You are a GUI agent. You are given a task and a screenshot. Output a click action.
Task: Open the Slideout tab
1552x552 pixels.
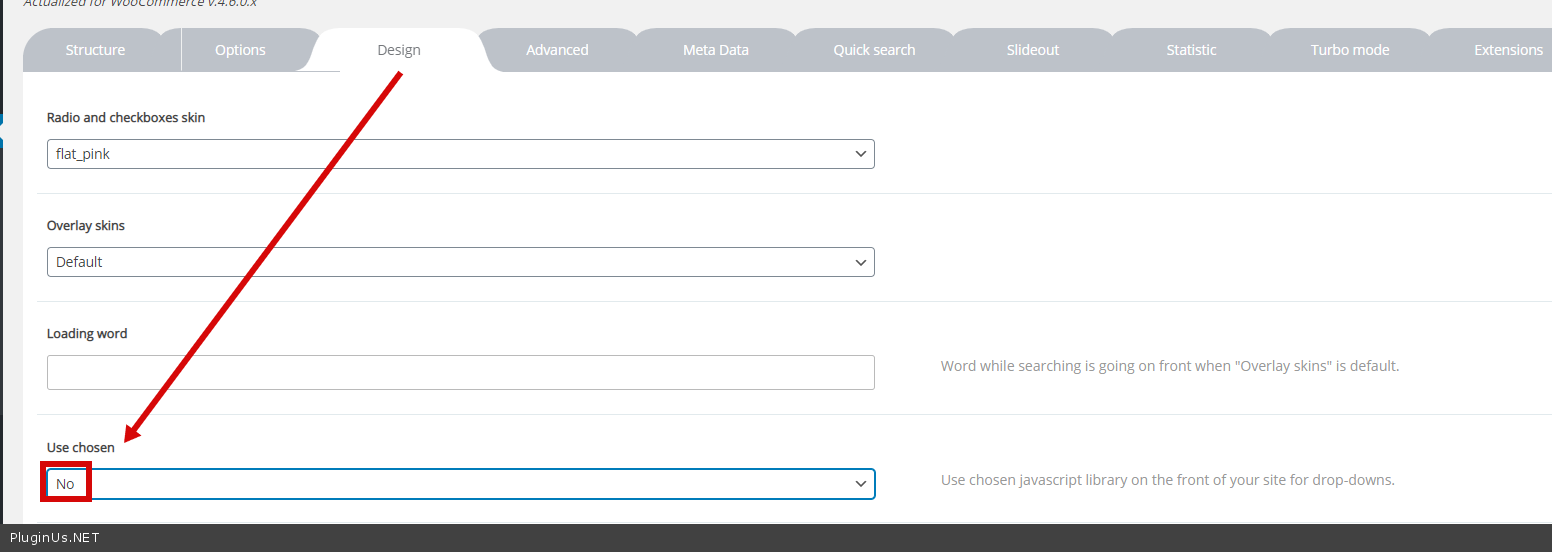point(1032,50)
